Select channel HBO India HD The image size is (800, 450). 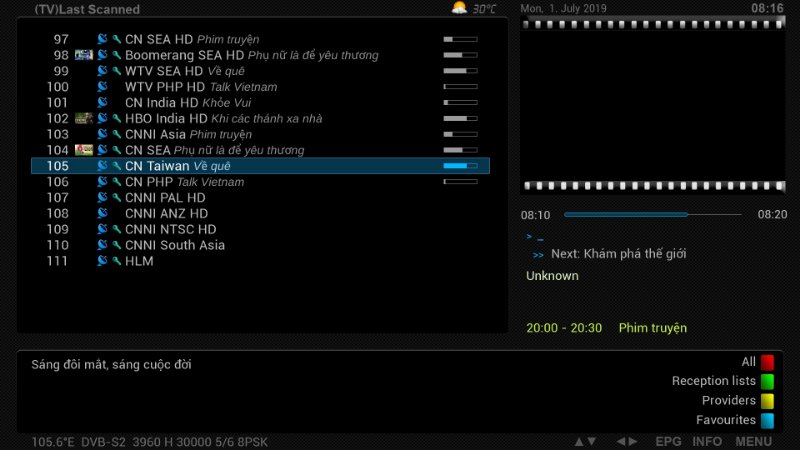coord(260,118)
